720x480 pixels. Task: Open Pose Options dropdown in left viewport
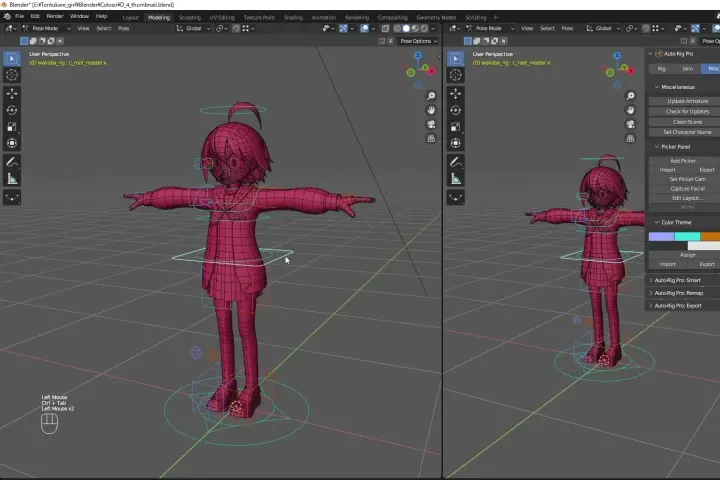(x=418, y=41)
